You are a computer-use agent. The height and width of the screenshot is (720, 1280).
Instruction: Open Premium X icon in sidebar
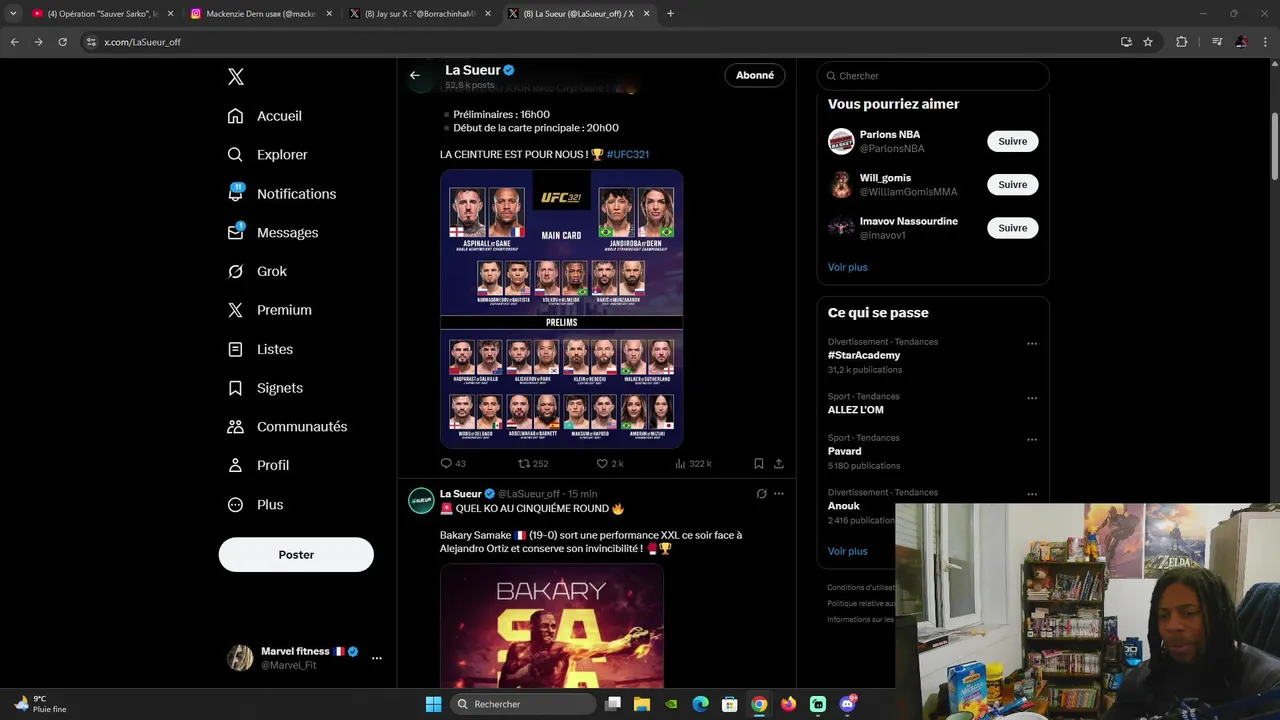click(235, 310)
